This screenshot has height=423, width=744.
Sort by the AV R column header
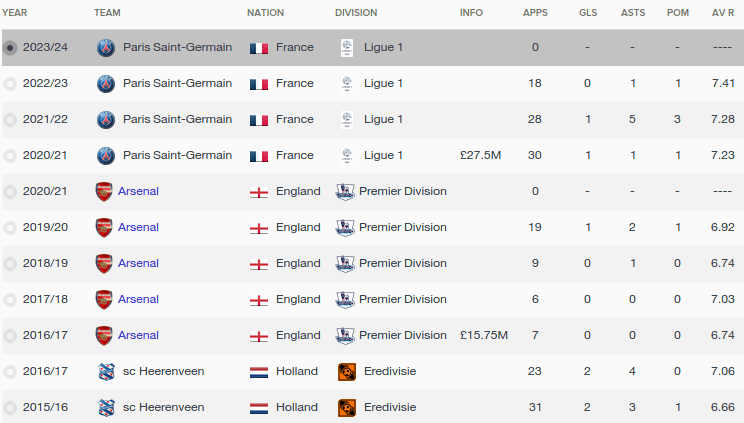tap(723, 13)
